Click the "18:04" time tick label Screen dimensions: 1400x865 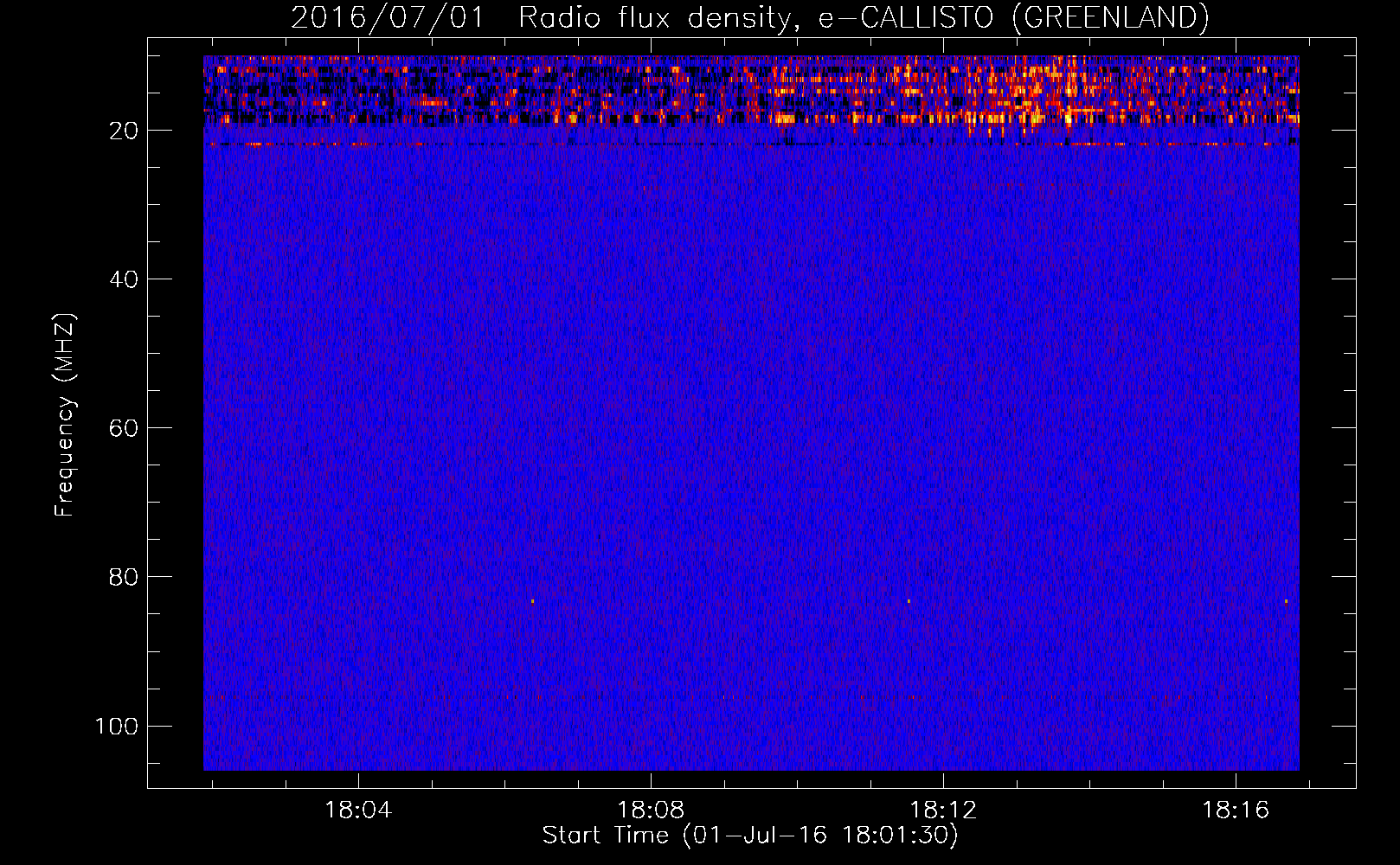(358, 811)
